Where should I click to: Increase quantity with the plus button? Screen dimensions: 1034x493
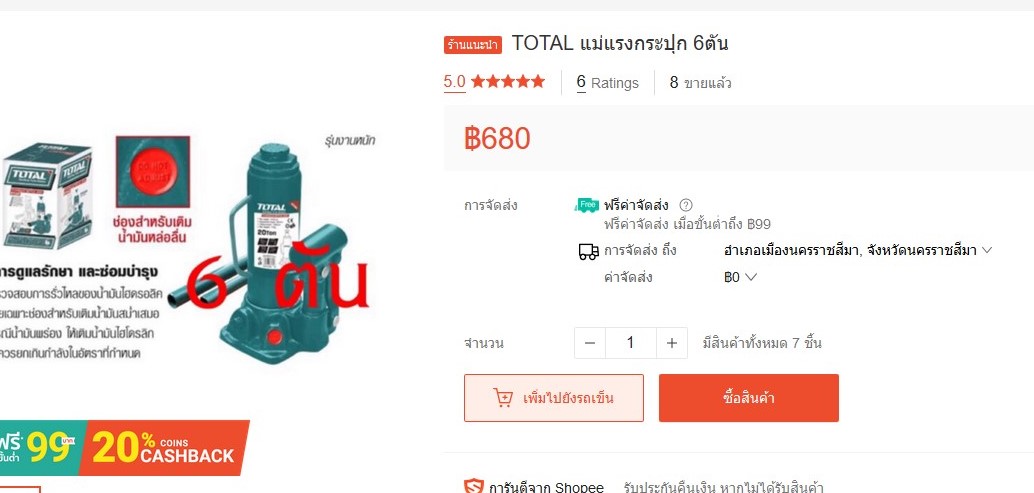pyautogui.click(x=671, y=343)
